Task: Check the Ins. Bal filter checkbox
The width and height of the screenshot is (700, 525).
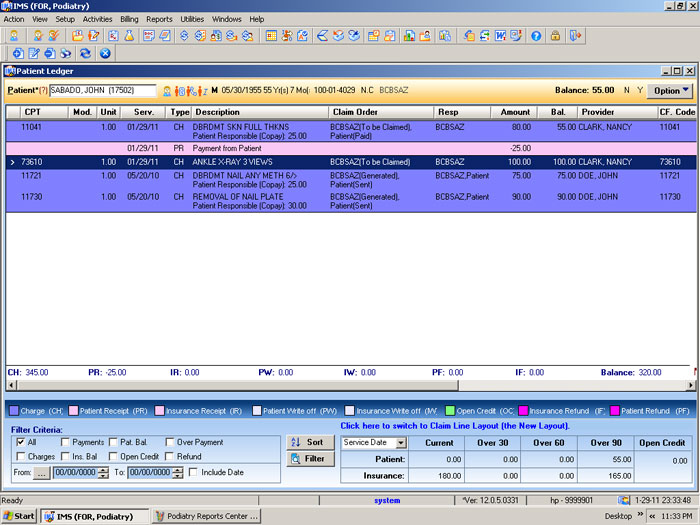Action: (x=65, y=456)
